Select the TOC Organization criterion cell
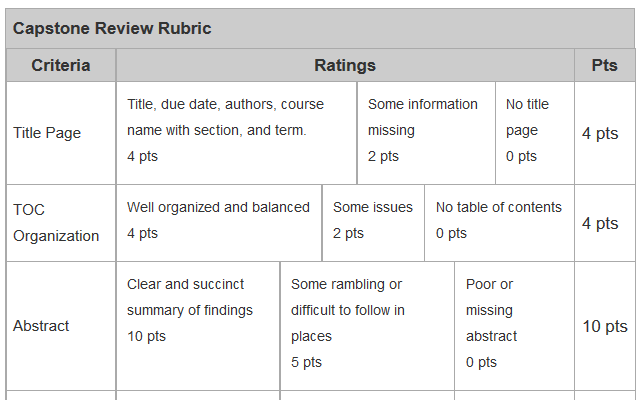The height and width of the screenshot is (400, 644). pyautogui.click(x=61, y=223)
